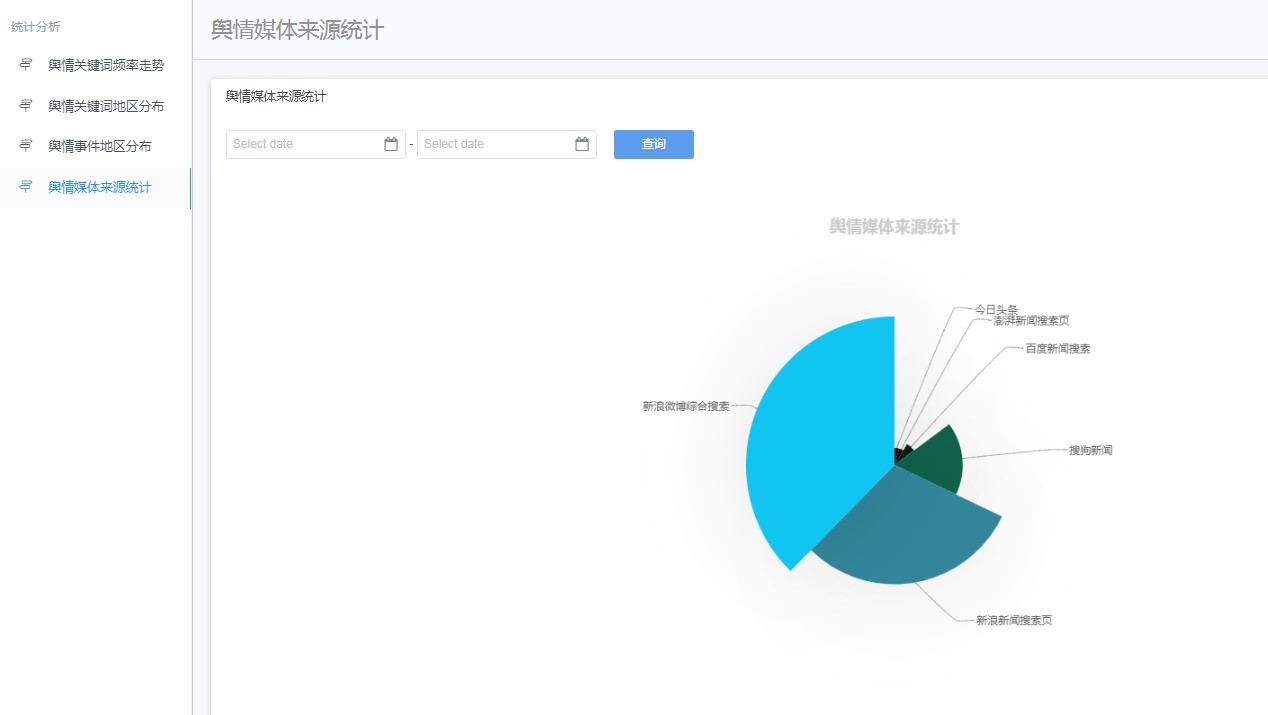Image resolution: width=1268 pixels, height=715 pixels.
Task: Click the 查询 button
Action: click(x=654, y=144)
